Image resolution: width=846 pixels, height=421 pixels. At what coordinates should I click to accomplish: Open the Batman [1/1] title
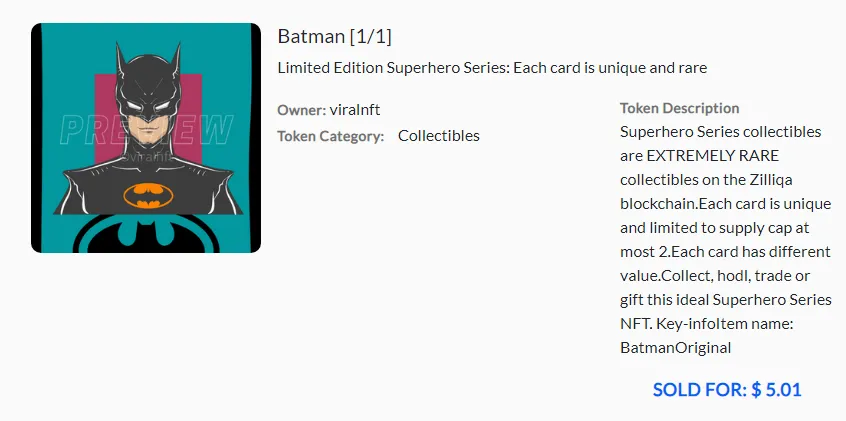335,37
